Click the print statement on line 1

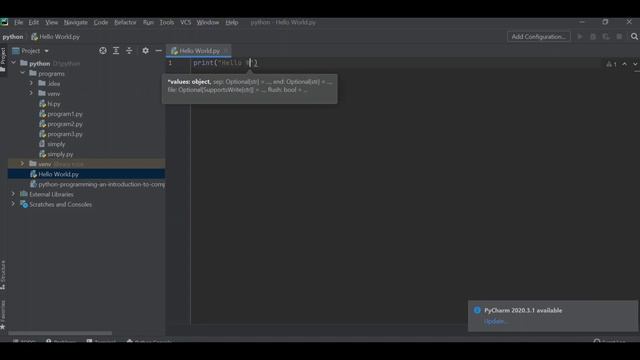[x=225, y=63]
